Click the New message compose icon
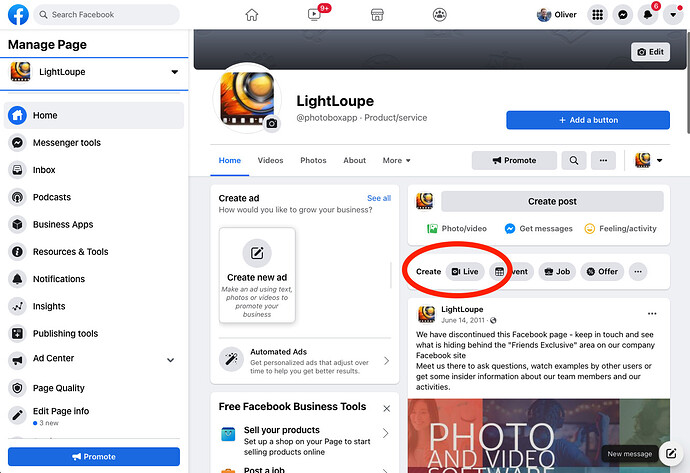The image size is (690, 473). [671, 453]
